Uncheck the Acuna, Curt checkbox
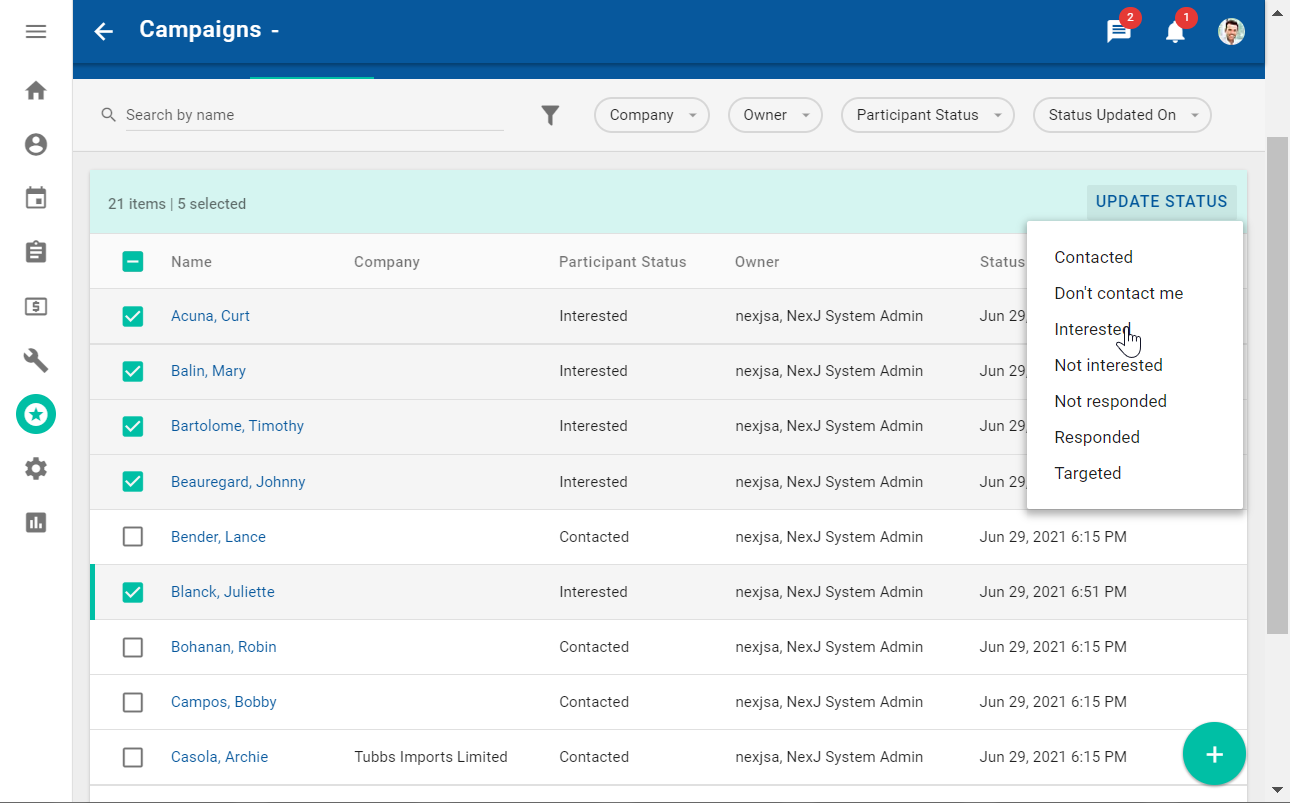Image resolution: width=1290 pixels, height=803 pixels. pyautogui.click(x=133, y=316)
